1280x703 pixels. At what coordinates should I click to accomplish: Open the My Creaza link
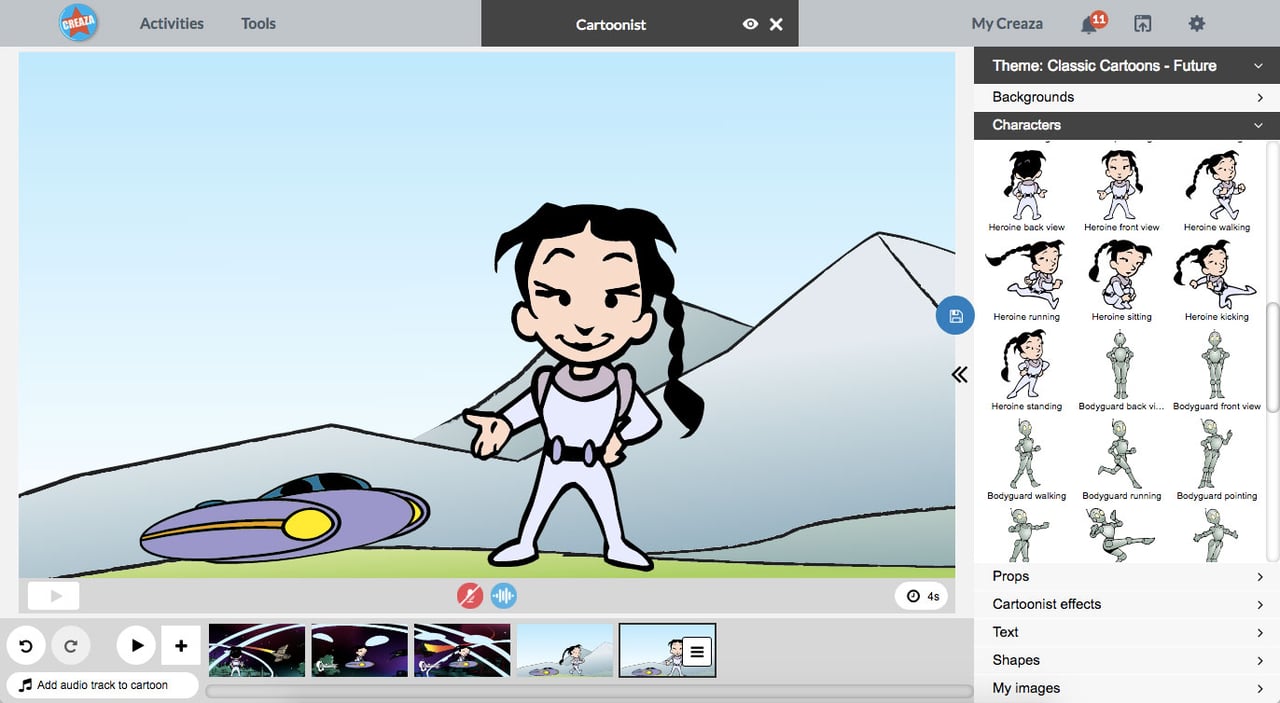pyautogui.click(x=1007, y=23)
